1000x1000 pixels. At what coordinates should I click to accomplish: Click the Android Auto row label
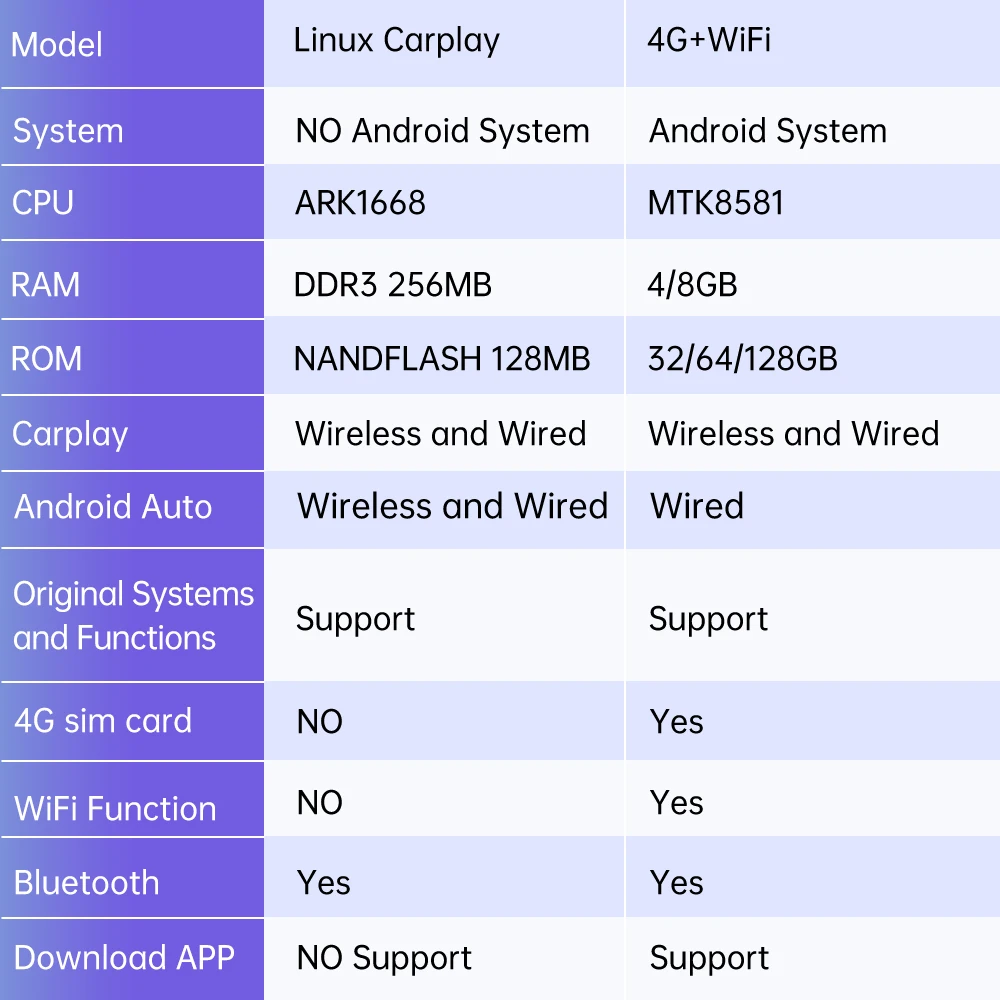113,507
